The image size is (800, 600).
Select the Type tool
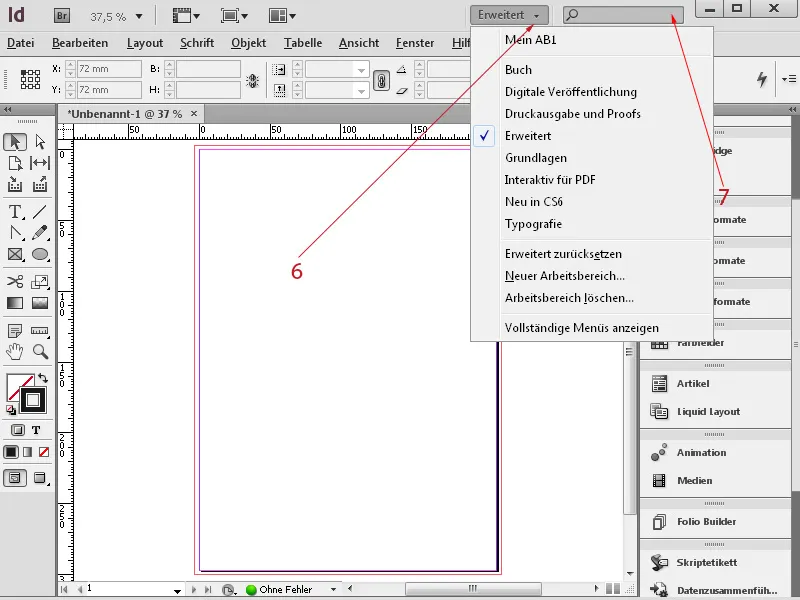pos(15,212)
